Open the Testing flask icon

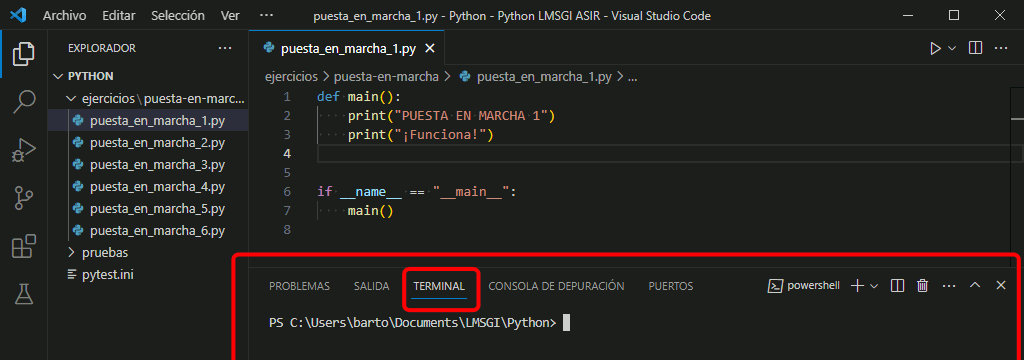click(x=24, y=295)
